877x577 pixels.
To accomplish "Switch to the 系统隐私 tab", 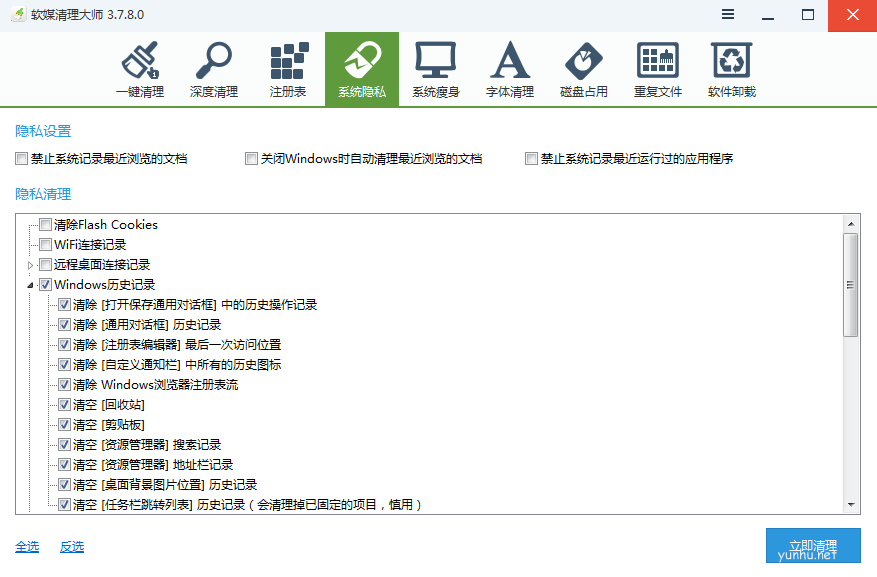I will tap(362, 68).
